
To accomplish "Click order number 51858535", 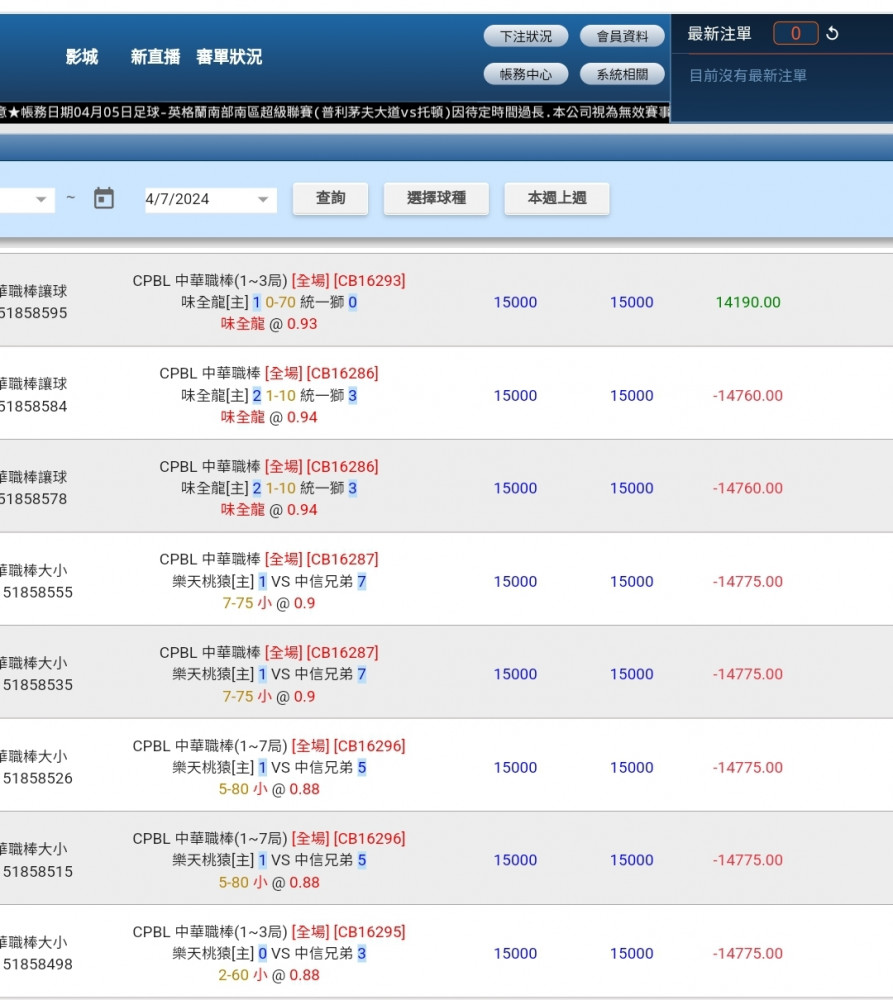I will click(x=38, y=685).
